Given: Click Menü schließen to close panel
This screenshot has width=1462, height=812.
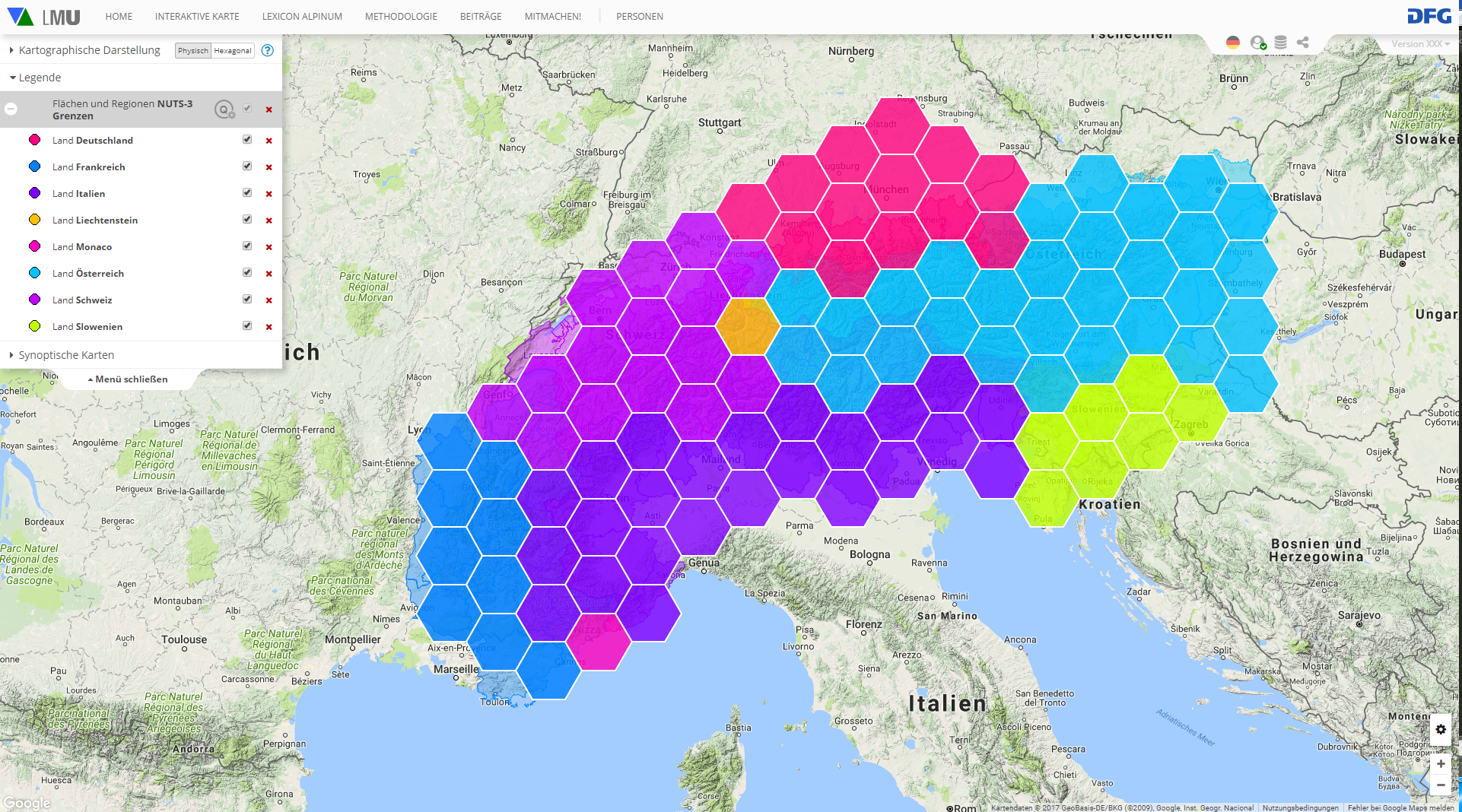Looking at the screenshot, I should [128, 379].
